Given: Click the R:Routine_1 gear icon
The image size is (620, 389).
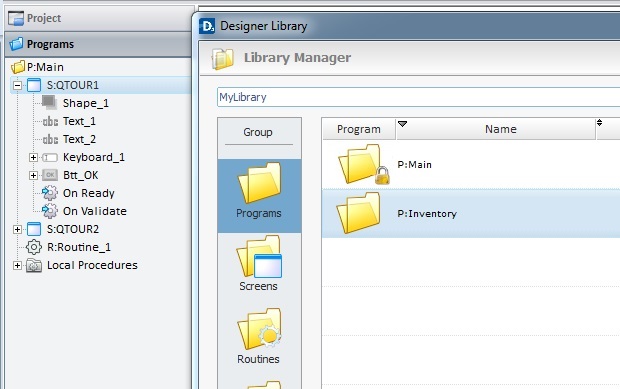Looking at the screenshot, I should pyautogui.click(x=34, y=247).
